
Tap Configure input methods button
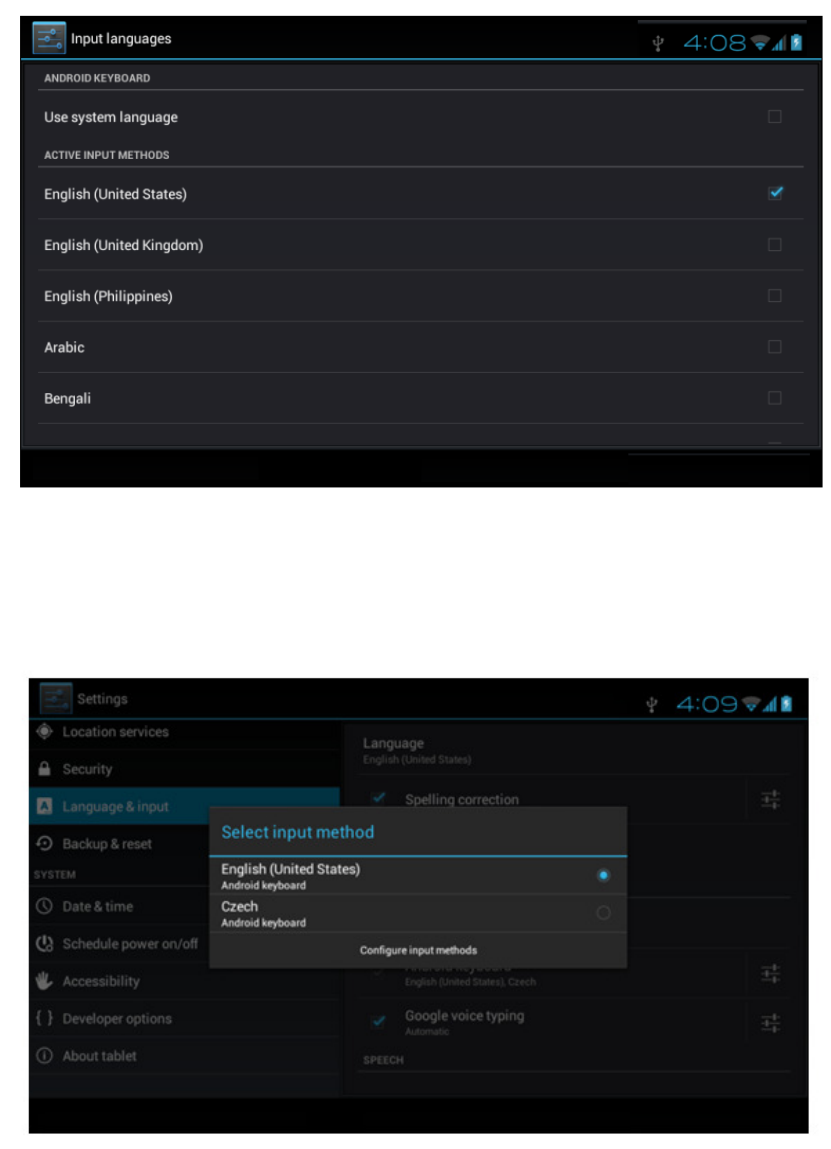[x=418, y=950]
